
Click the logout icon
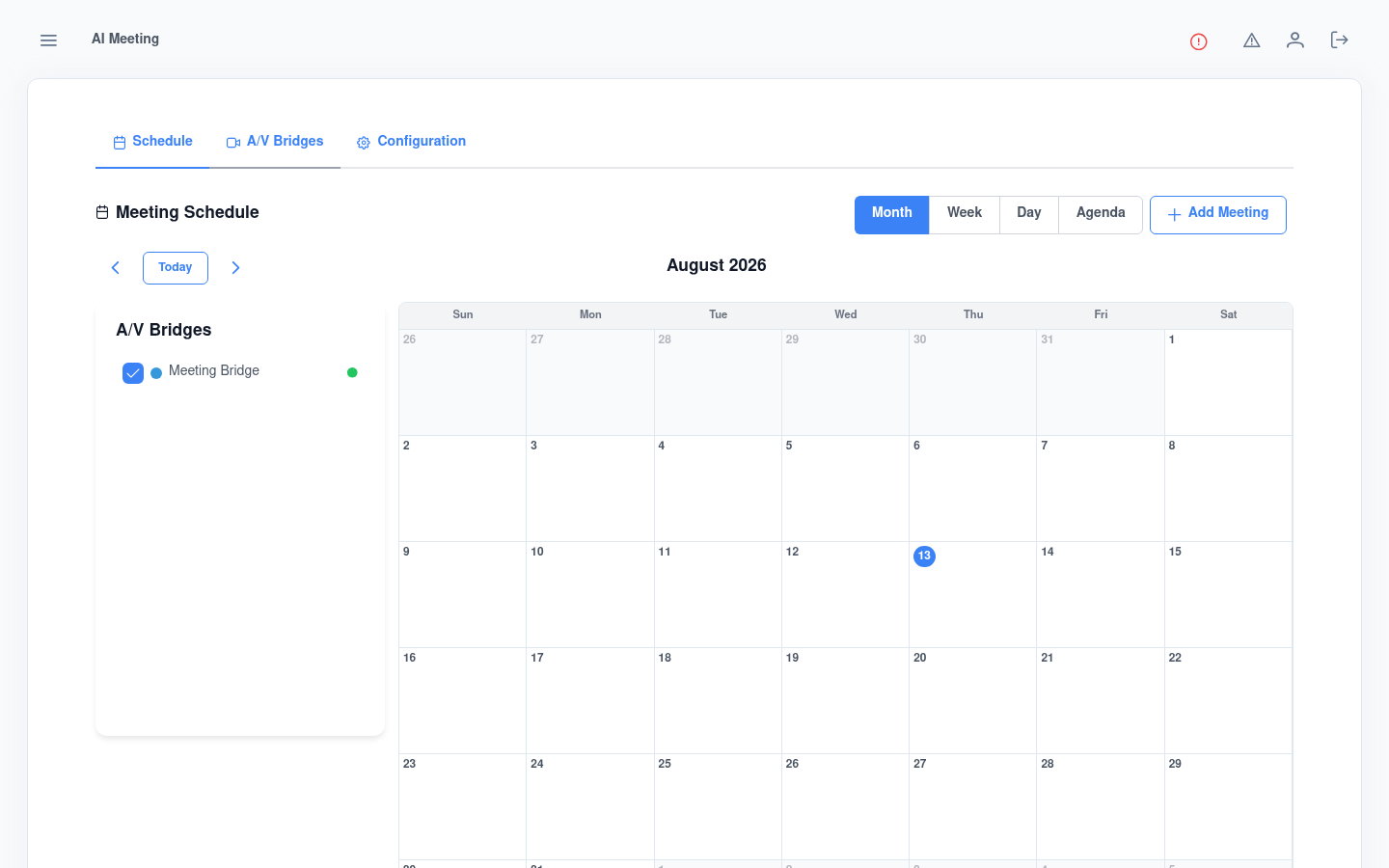[1339, 40]
